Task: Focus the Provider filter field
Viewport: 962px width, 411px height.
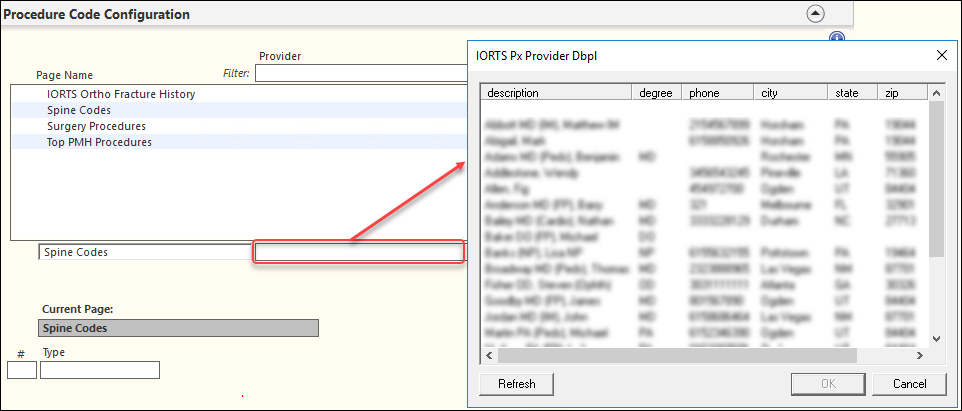Action: 361,74
